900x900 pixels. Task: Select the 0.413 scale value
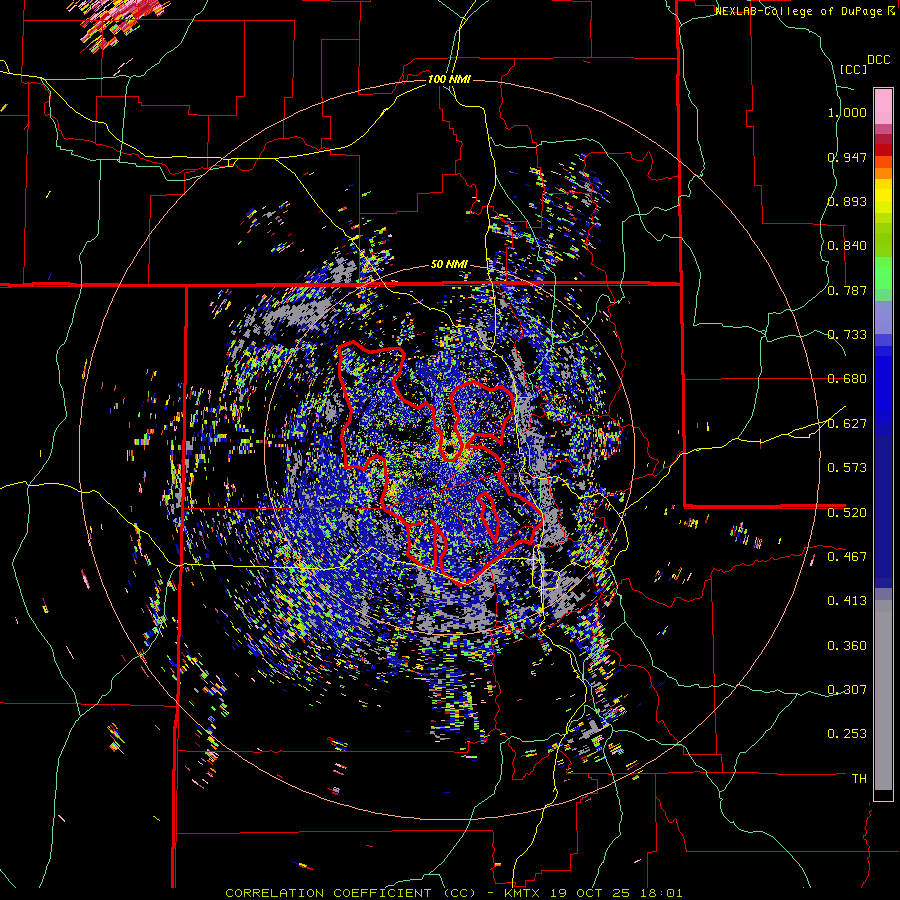coord(847,601)
